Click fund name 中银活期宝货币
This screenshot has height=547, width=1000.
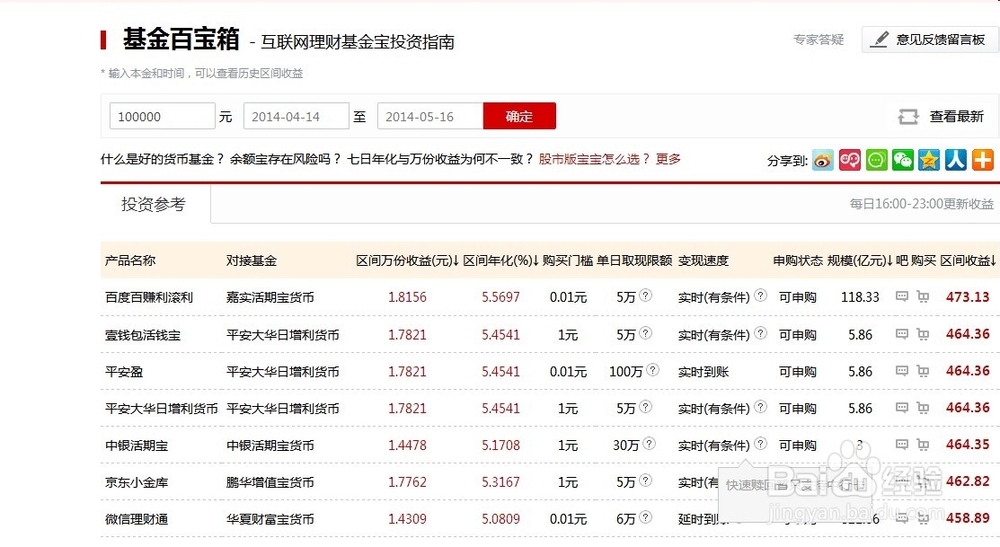pyautogui.click(x=270, y=446)
